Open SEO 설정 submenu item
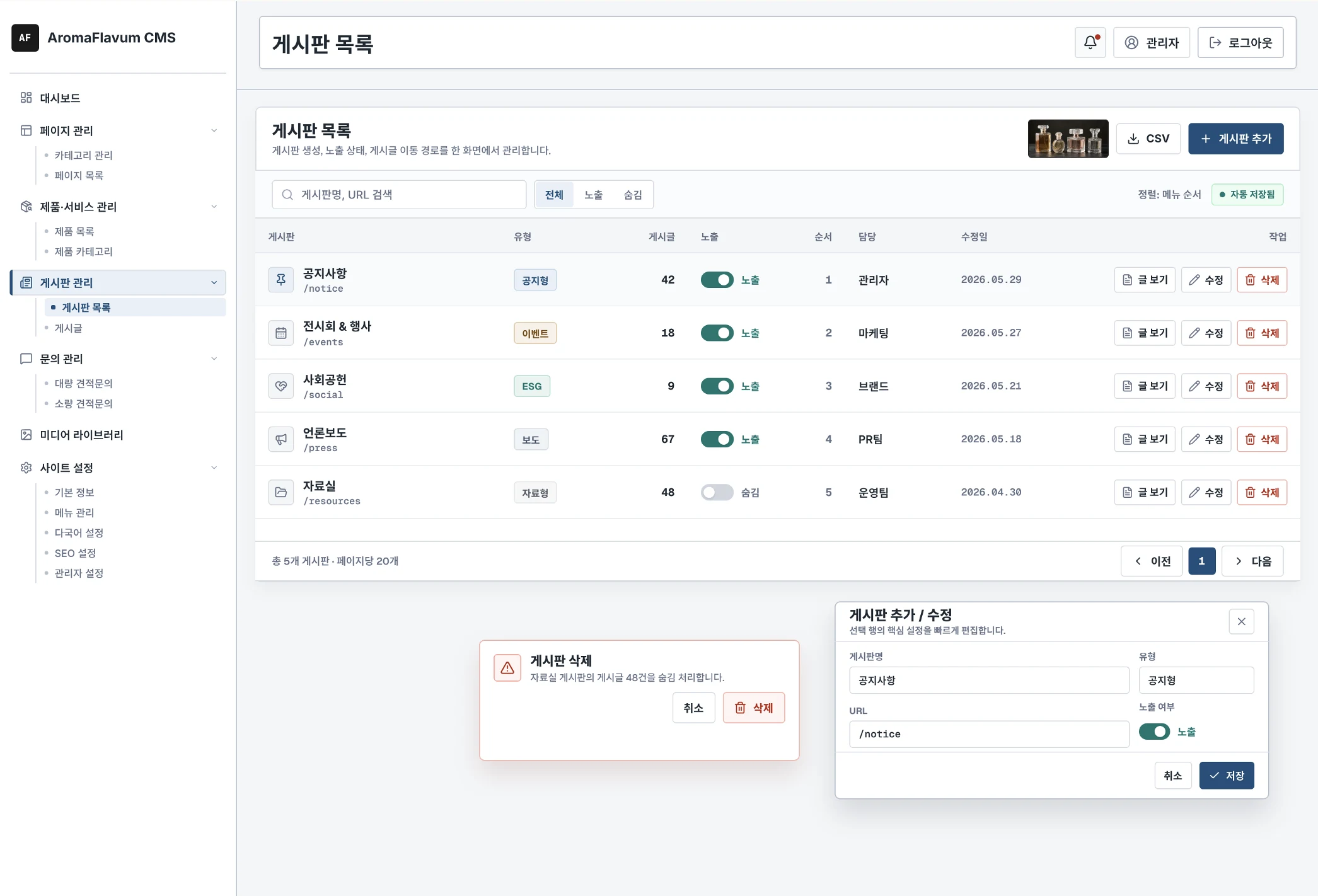Viewport: 1318px width, 896px height. [75, 553]
